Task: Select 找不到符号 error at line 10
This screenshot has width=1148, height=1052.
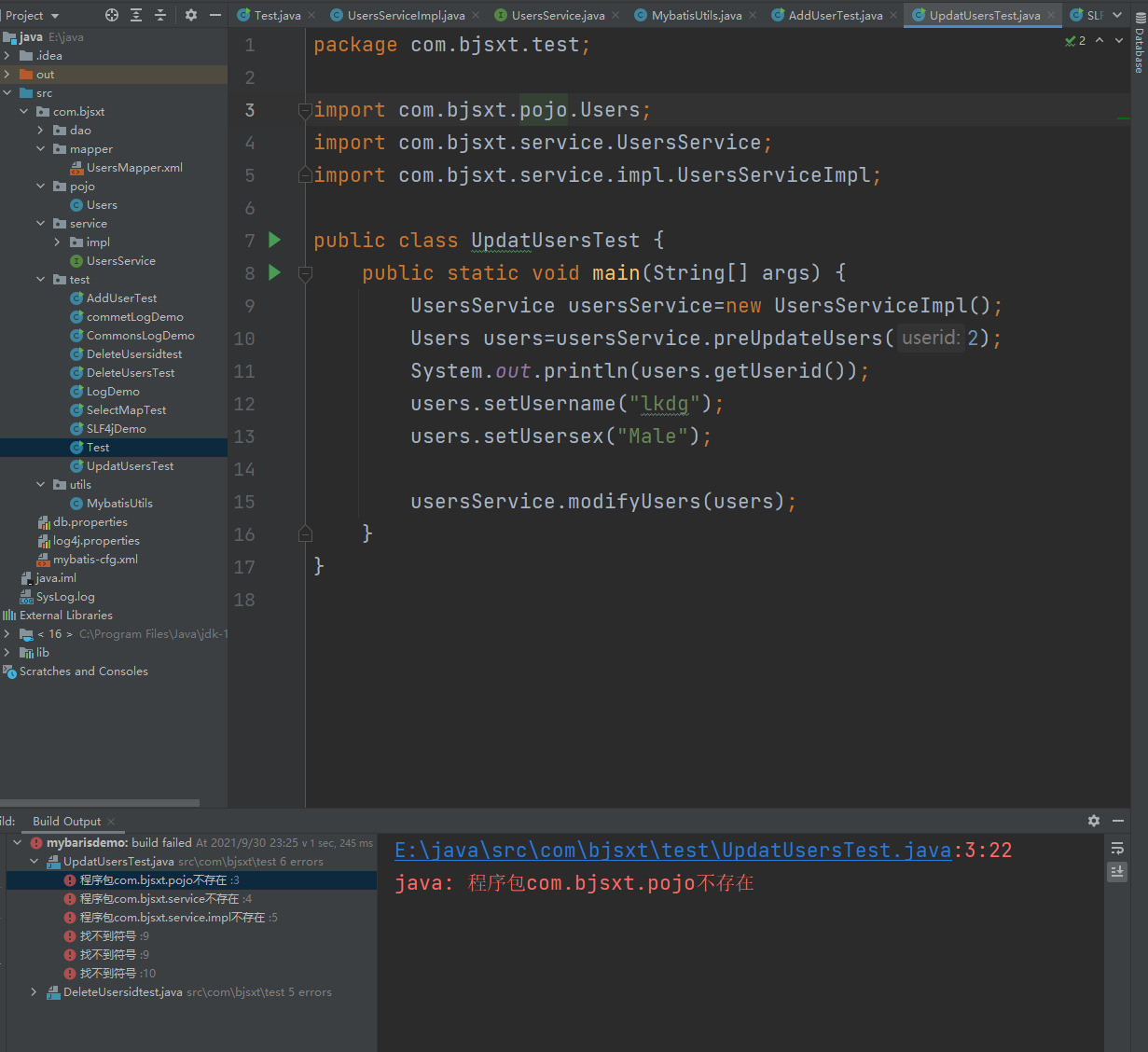Action: 110,974
